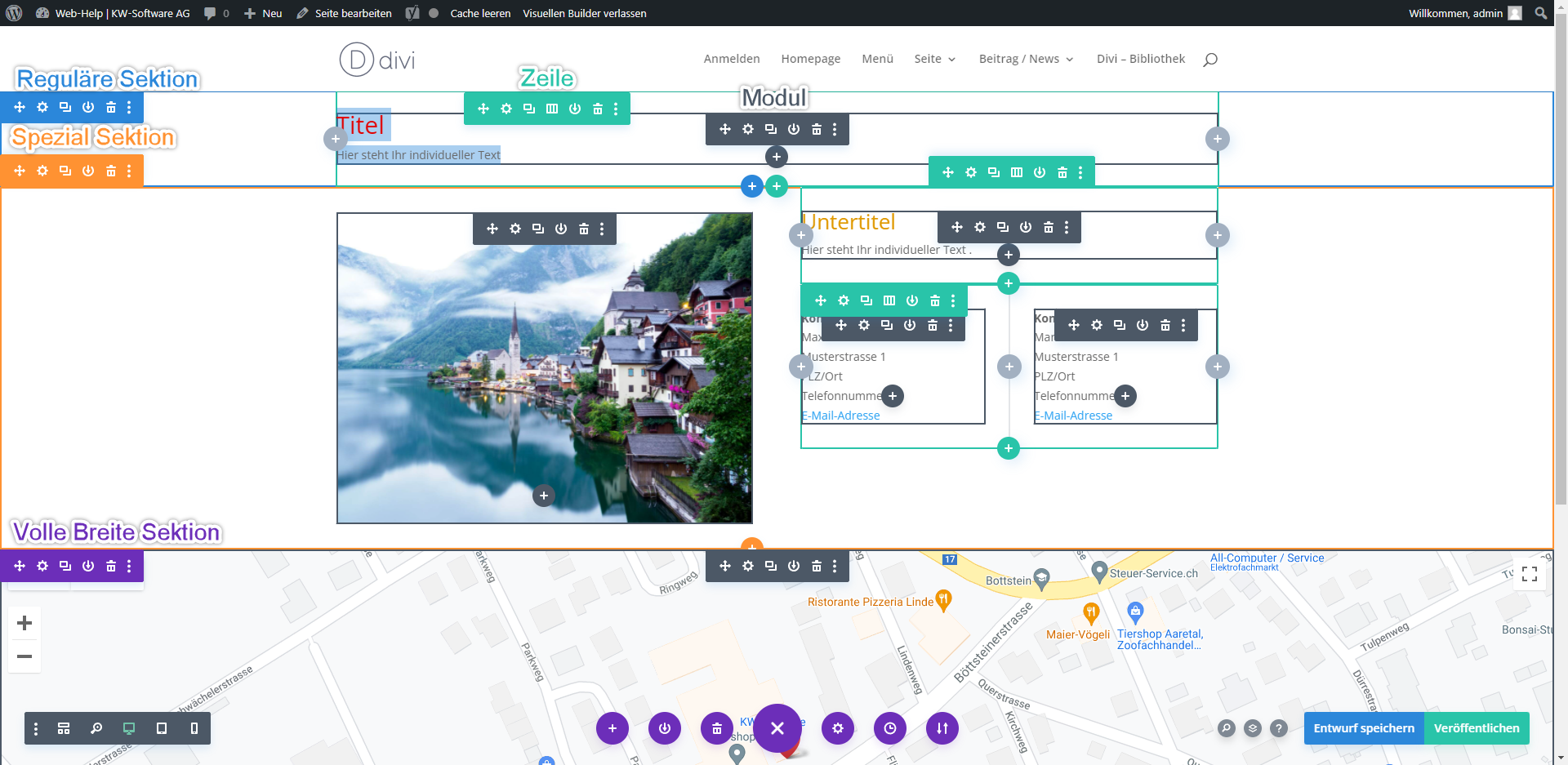
Task: Duplicate the orange Spezial Sektion
Action: tap(65, 171)
